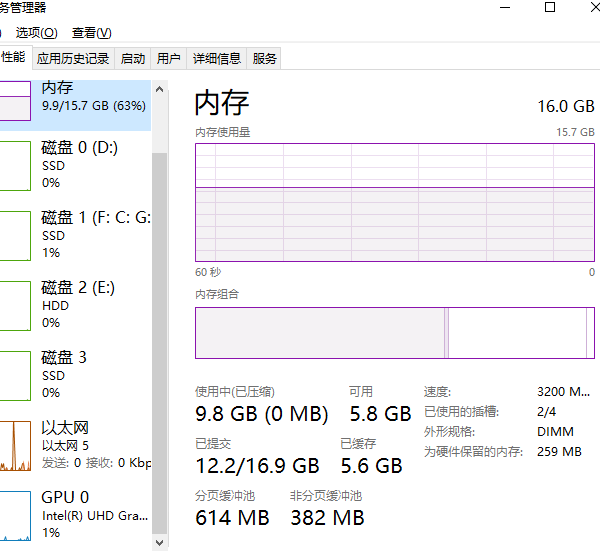Screen dimensions: 600x553
Task: Open the Details (详细信息) tab
Action: (x=217, y=59)
